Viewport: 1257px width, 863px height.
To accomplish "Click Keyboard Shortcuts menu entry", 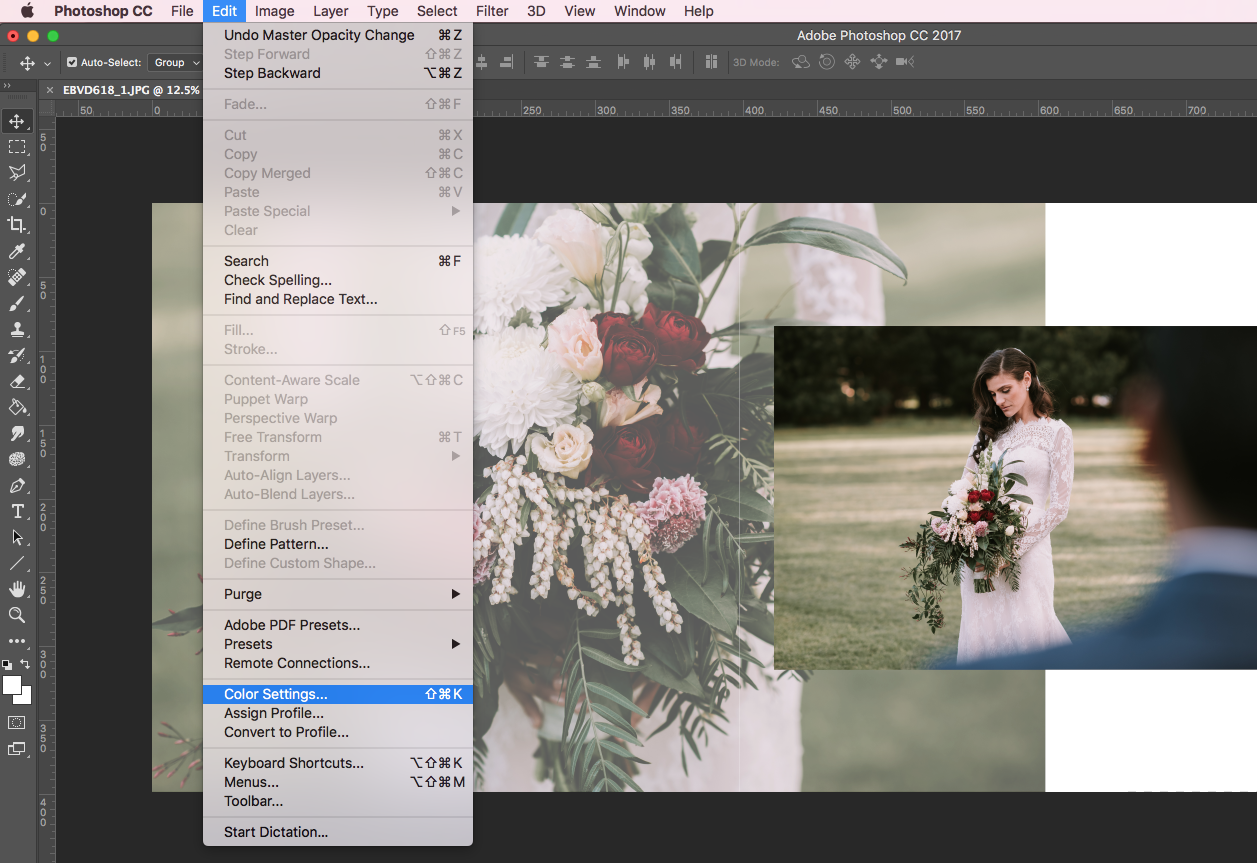I will (294, 763).
